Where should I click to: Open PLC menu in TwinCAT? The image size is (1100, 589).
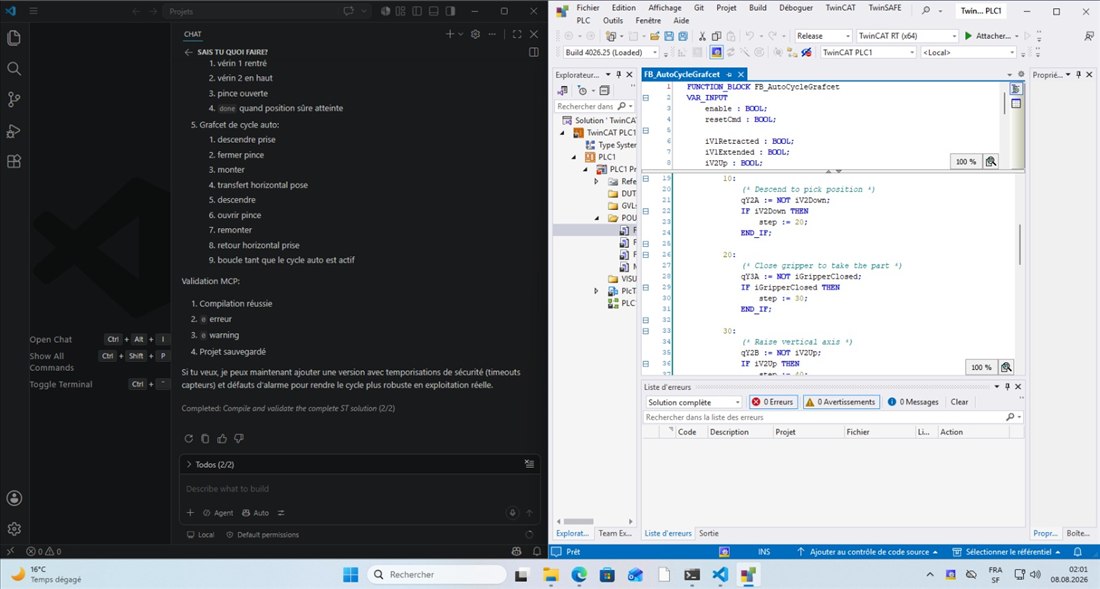[583, 20]
